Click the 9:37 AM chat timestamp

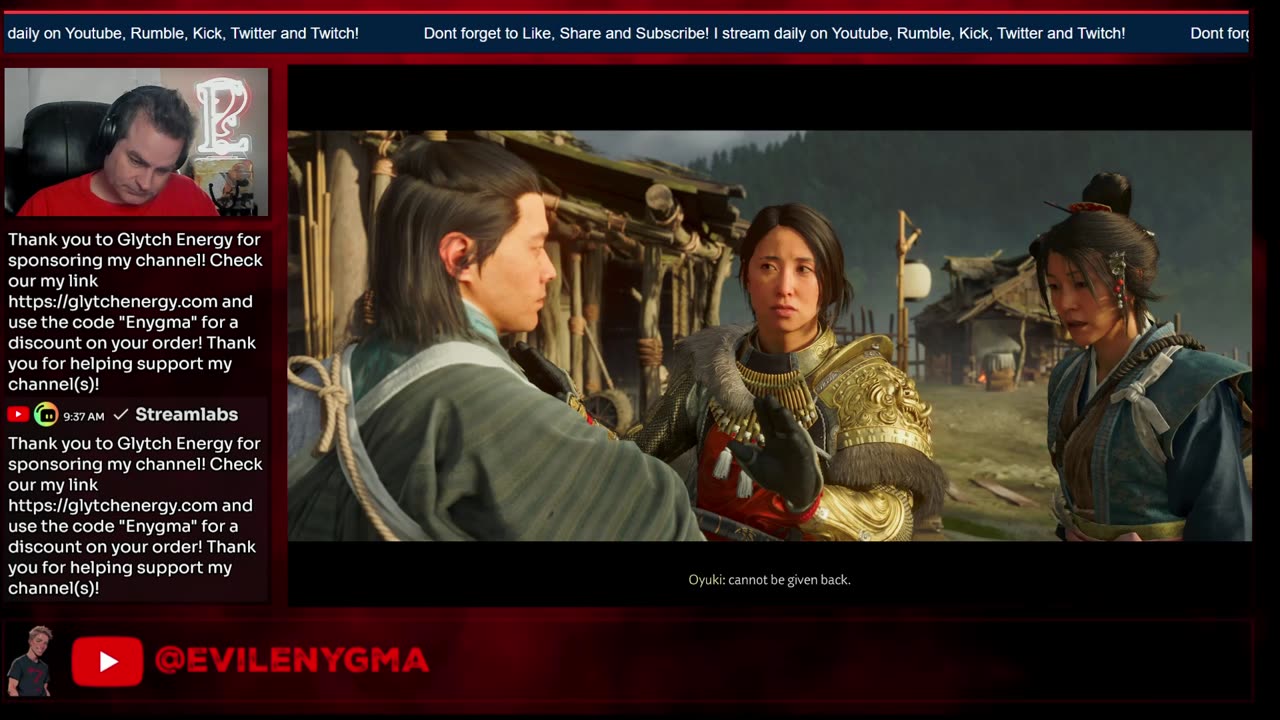(x=83, y=415)
